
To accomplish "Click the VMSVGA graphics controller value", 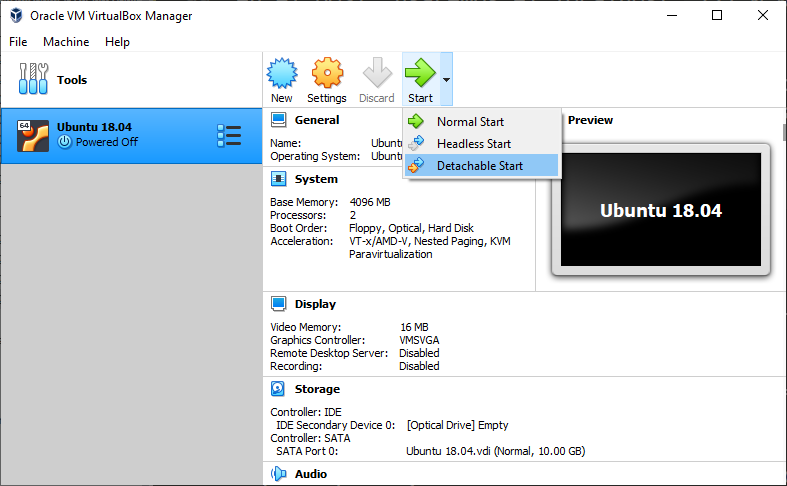I will coord(419,340).
